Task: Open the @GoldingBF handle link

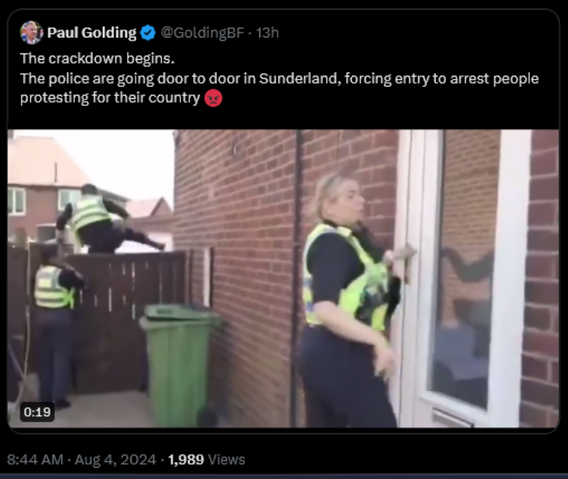Action: coord(202,33)
